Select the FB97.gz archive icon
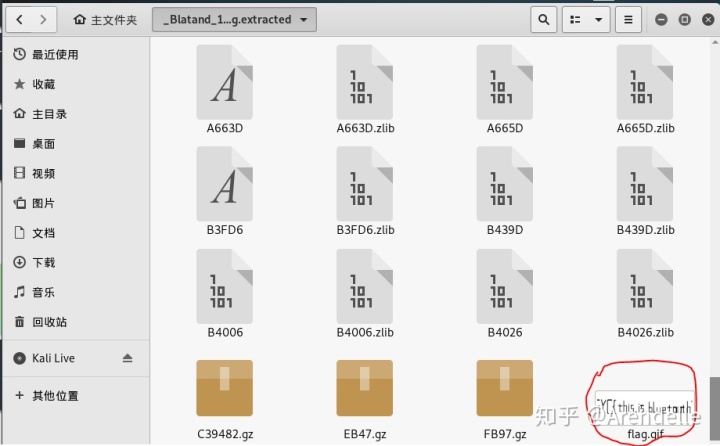Screen dimensions: 720x446 [505, 388]
